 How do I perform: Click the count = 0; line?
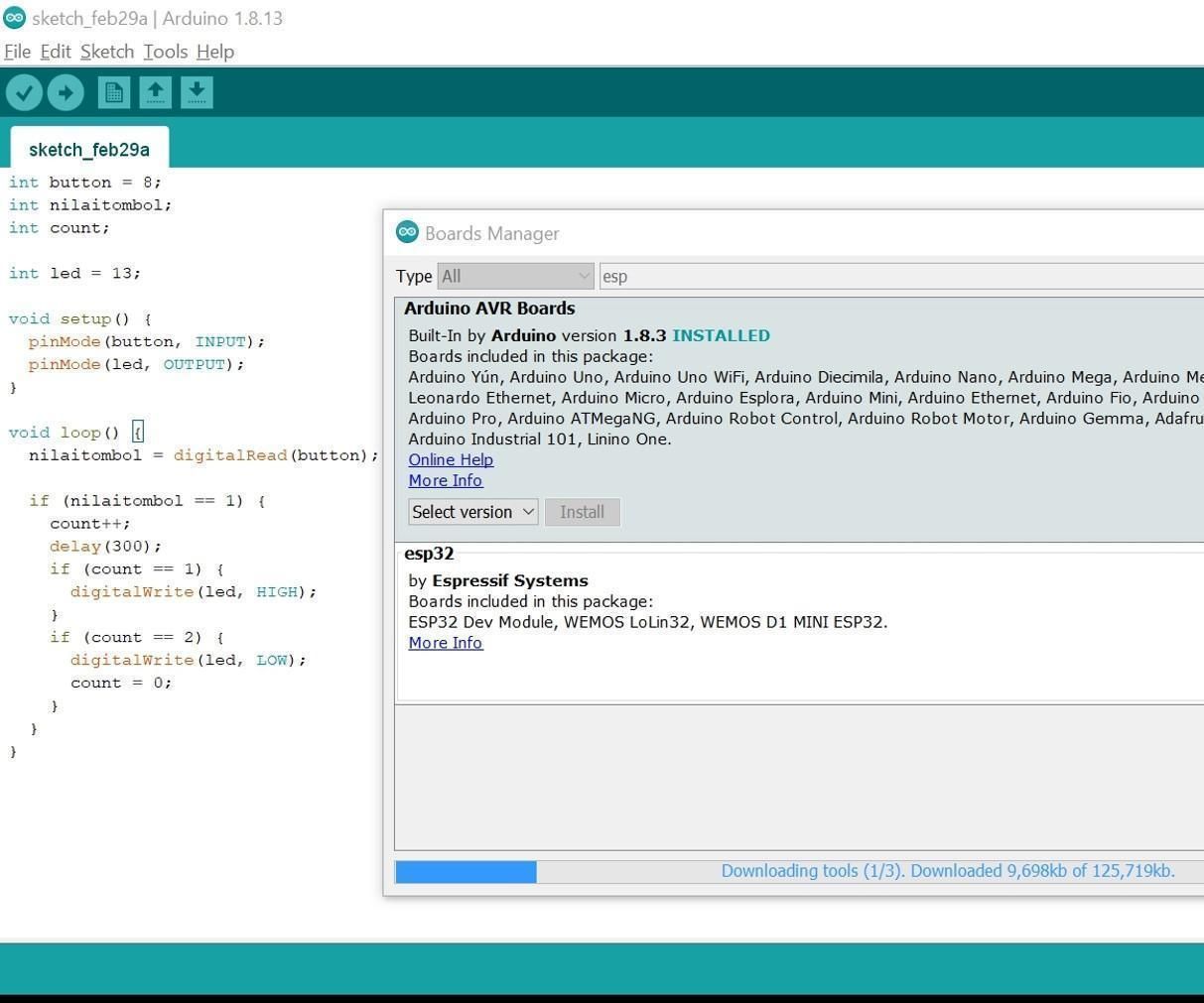(121, 683)
